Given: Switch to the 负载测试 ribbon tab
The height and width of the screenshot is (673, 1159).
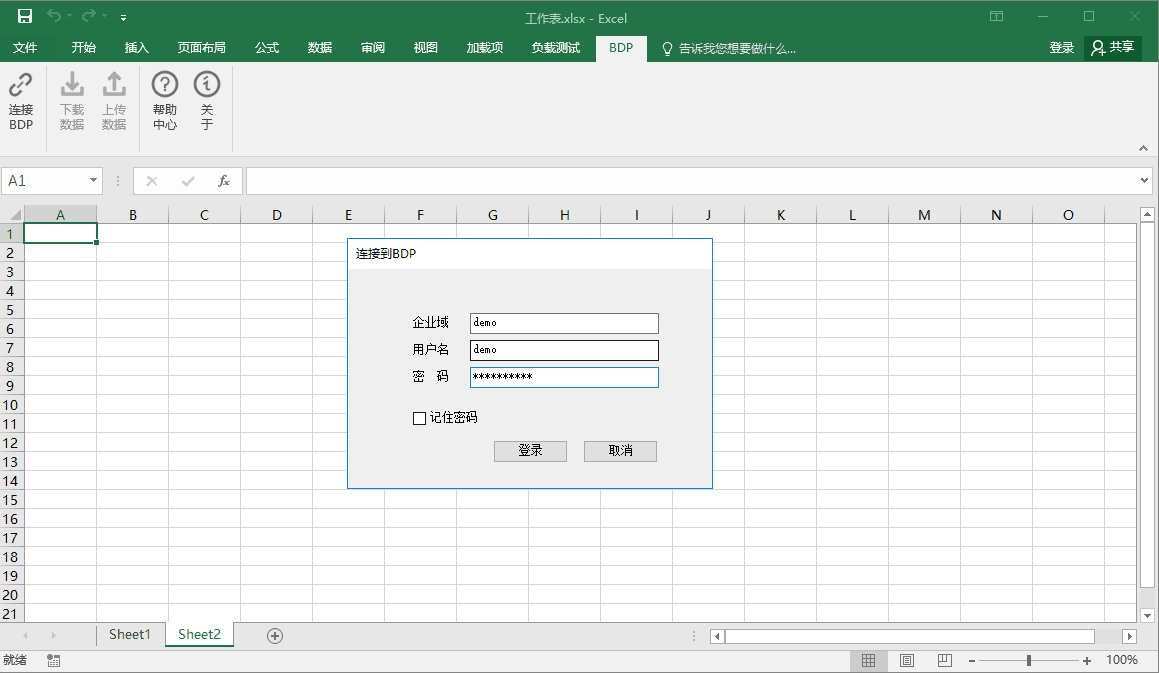Looking at the screenshot, I should pos(556,48).
